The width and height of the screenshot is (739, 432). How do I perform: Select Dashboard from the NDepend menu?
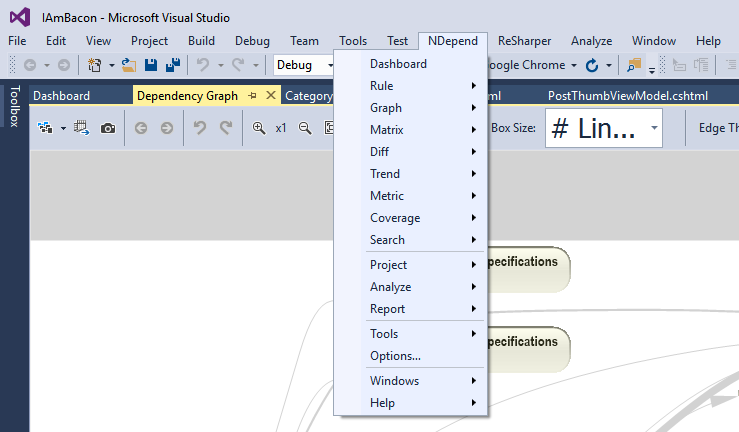click(x=398, y=64)
